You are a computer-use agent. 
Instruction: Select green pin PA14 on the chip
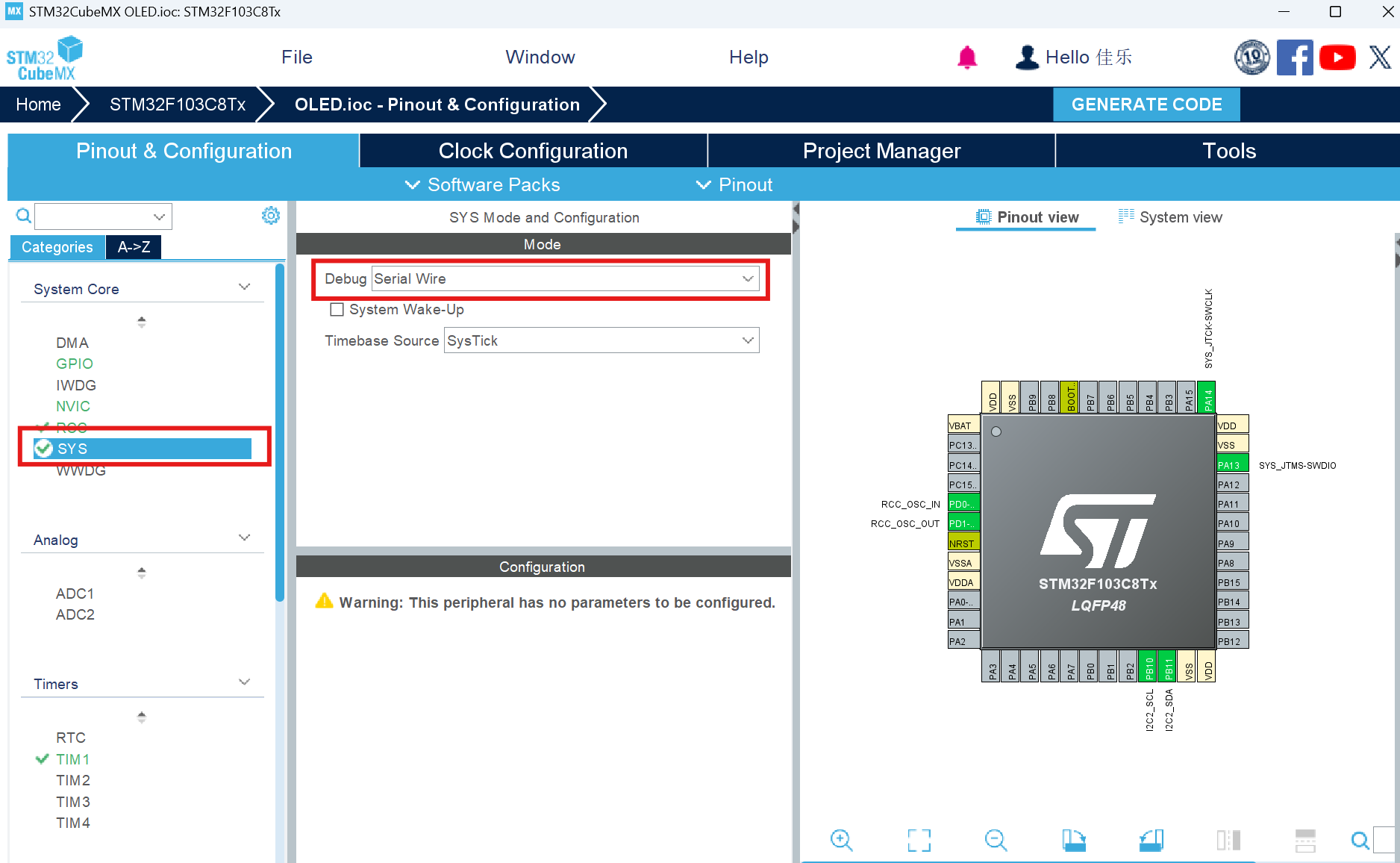click(x=1206, y=397)
